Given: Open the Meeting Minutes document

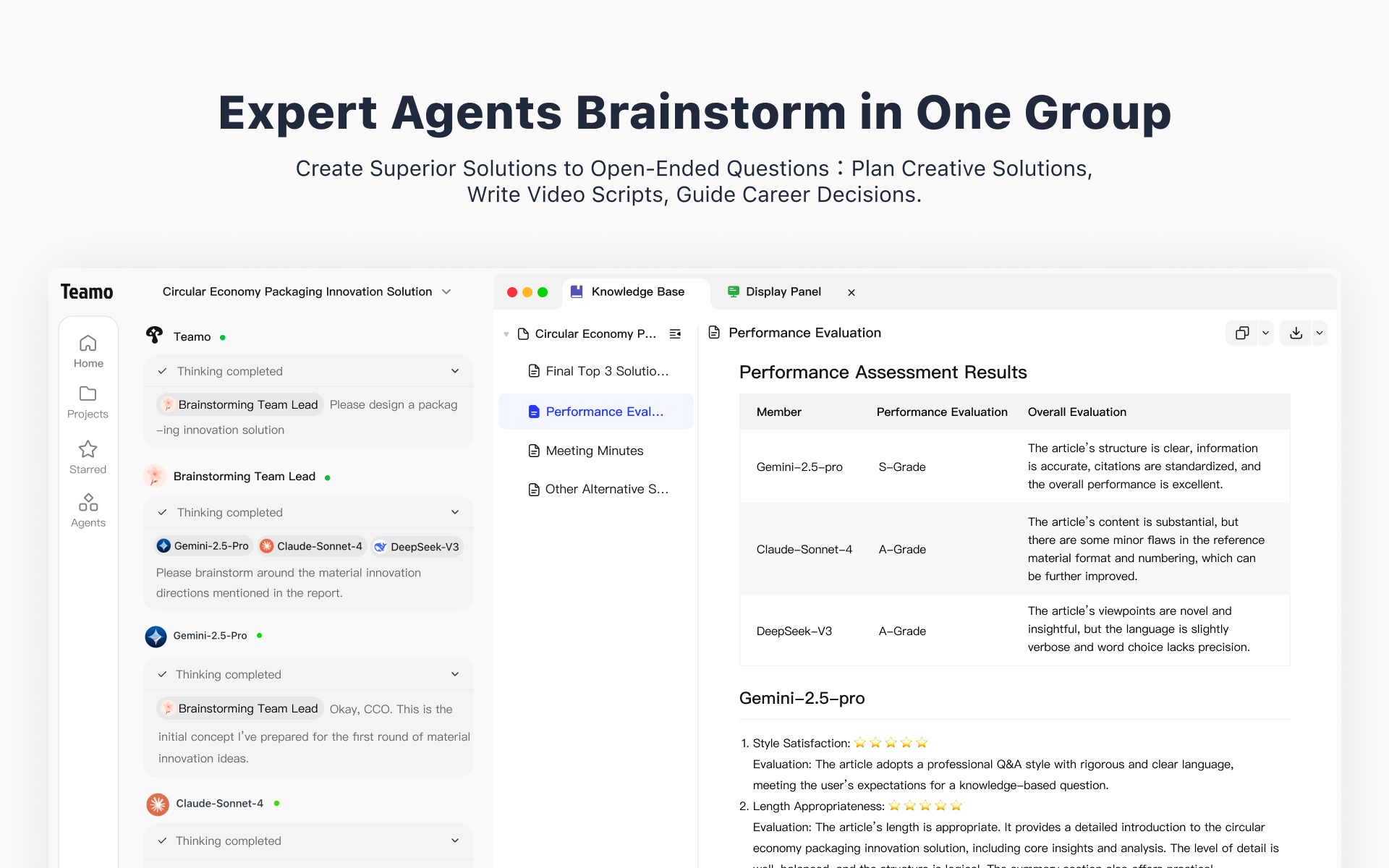Looking at the screenshot, I should (595, 451).
